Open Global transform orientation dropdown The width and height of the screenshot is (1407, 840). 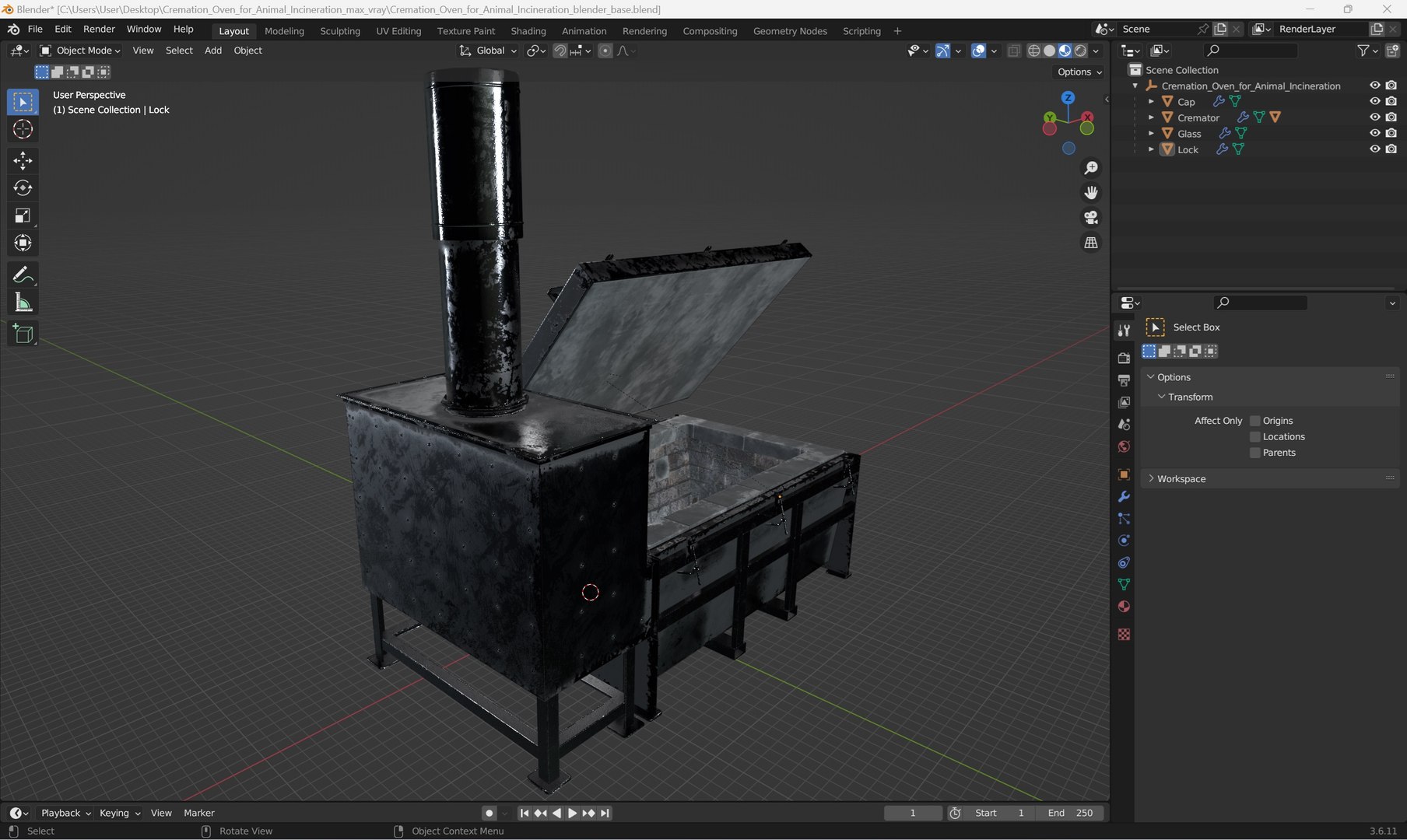tap(488, 51)
